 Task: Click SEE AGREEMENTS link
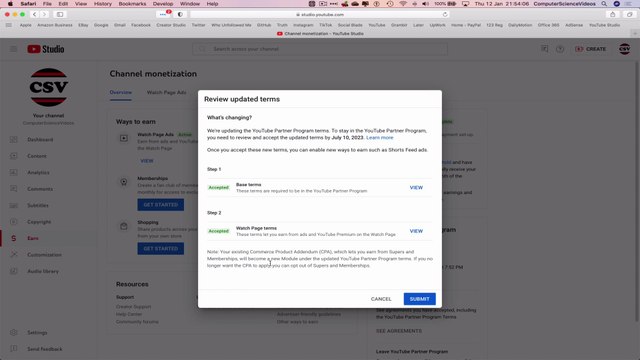pyautogui.click(x=399, y=331)
